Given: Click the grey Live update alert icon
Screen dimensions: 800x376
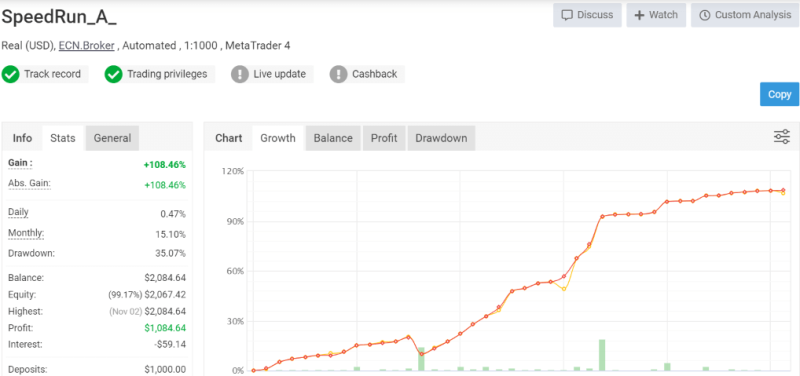Looking at the screenshot, I should 240,74.
